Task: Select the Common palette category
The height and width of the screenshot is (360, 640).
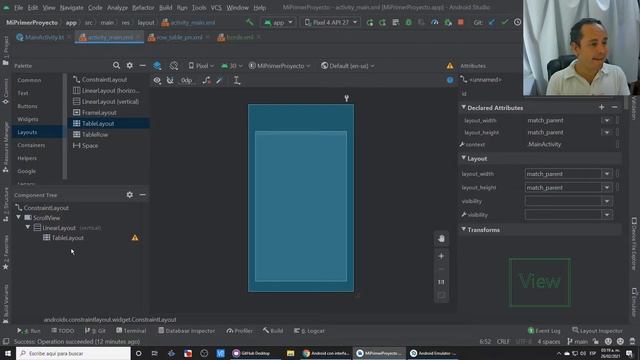Action: [29, 80]
